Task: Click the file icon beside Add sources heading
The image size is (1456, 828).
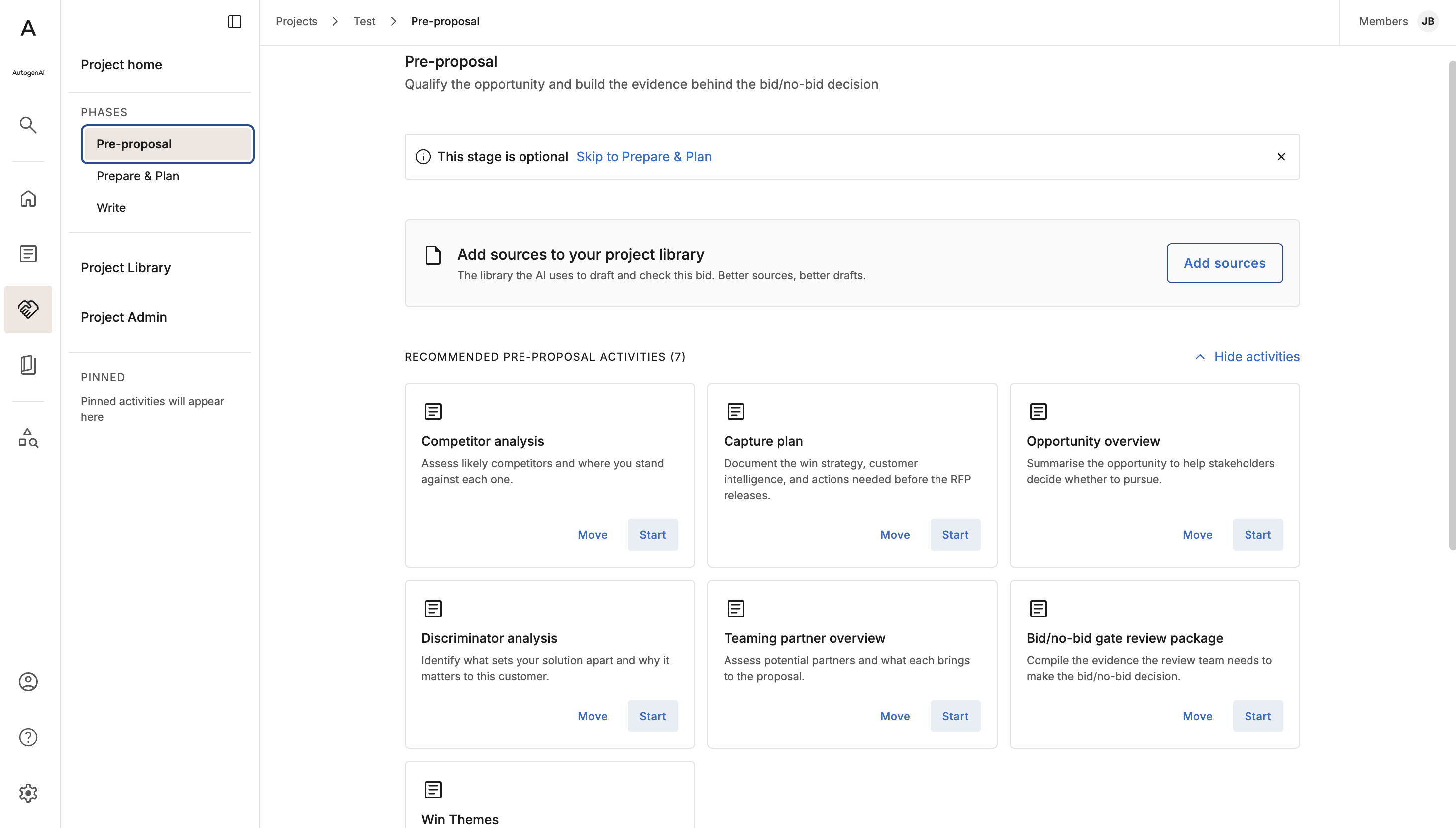Action: click(433, 255)
